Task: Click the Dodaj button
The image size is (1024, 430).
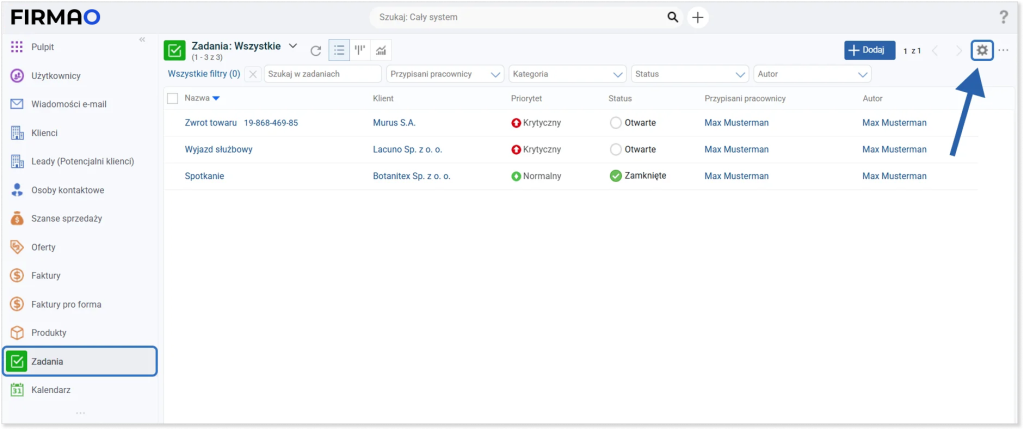Action: (869, 50)
